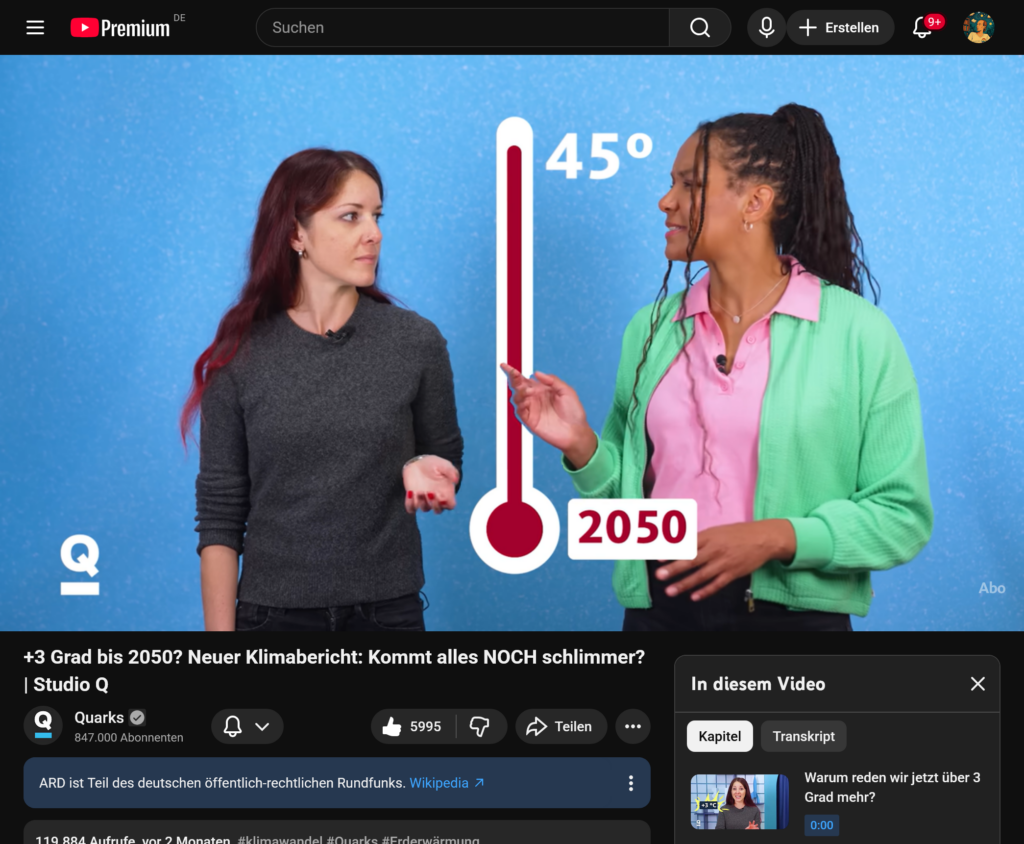
Task: Click the Erstellen button
Action: coord(840,28)
